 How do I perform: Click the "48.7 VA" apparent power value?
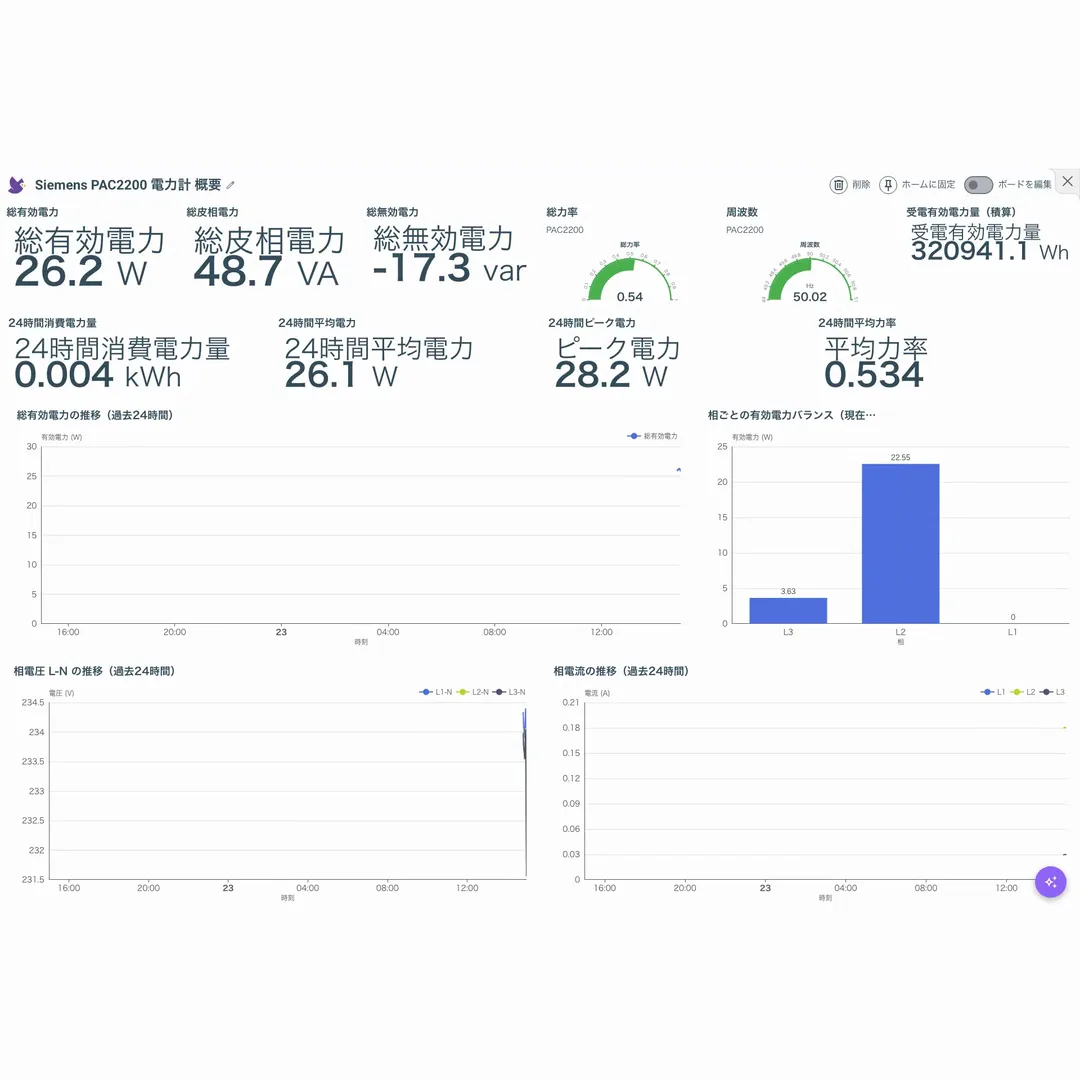266,272
